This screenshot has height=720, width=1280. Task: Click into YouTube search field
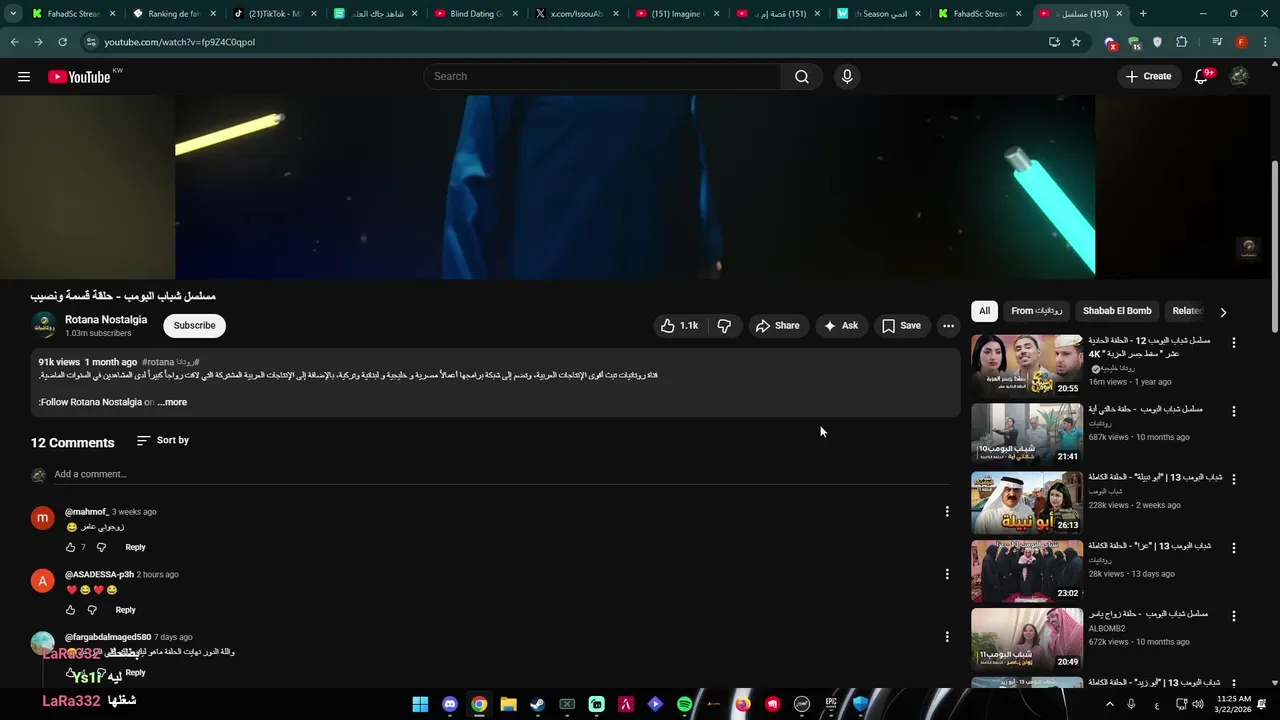(603, 76)
